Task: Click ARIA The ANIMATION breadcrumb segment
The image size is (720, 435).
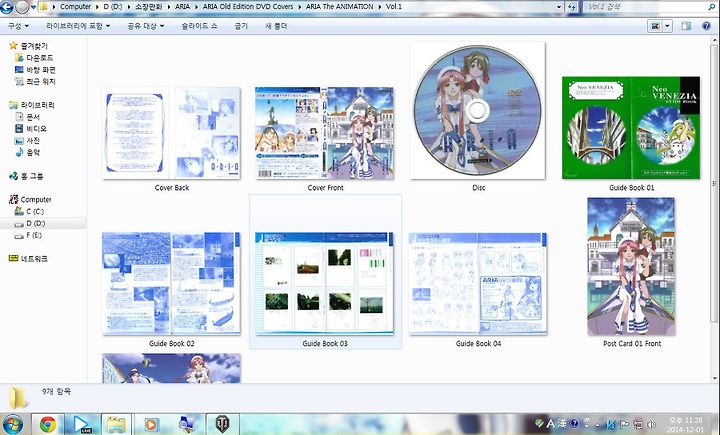Action: click(x=339, y=7)
